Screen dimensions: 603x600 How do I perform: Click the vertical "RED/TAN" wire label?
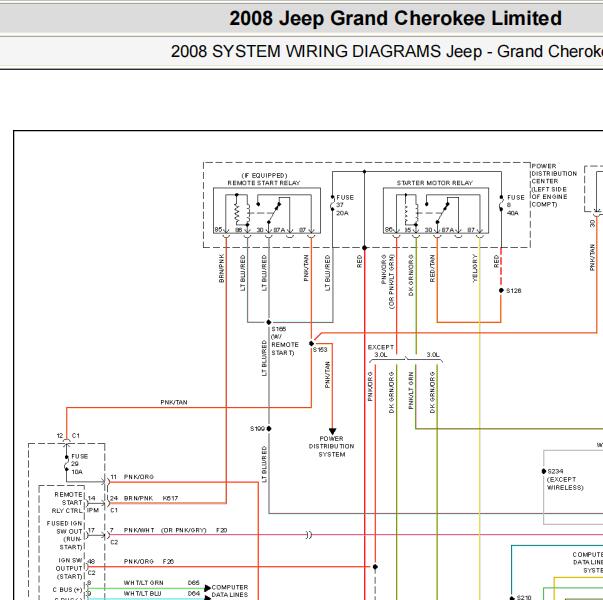[x=432, y=268]
